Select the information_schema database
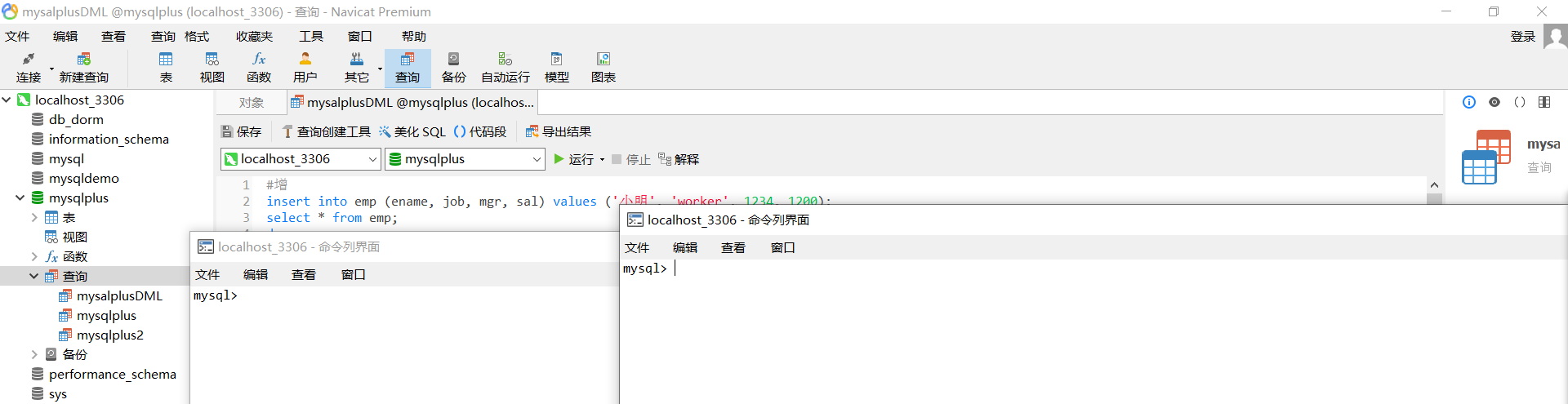Viewport: 1568px width, 404px height. pyautogui.click(x=109, y=139)
